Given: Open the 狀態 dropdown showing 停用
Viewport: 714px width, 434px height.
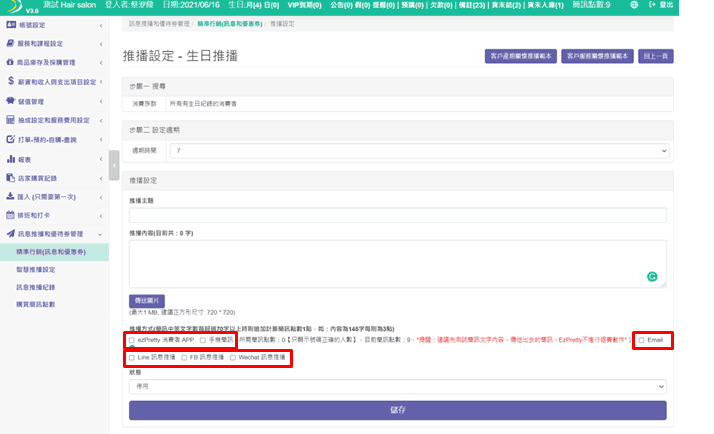Looking at the screenshot, I should (x=397, y=385).
